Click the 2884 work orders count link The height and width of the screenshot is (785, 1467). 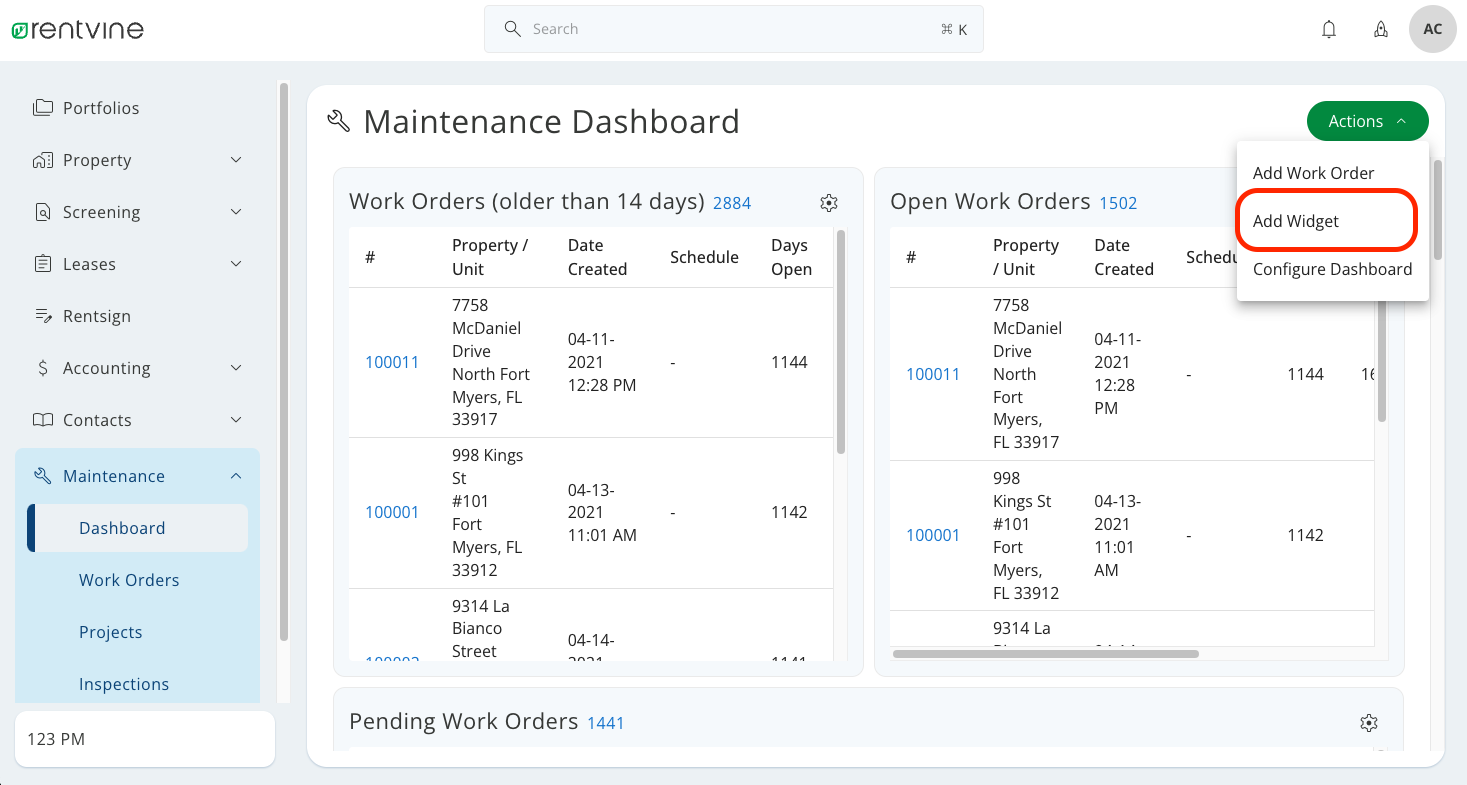(732, 203)
